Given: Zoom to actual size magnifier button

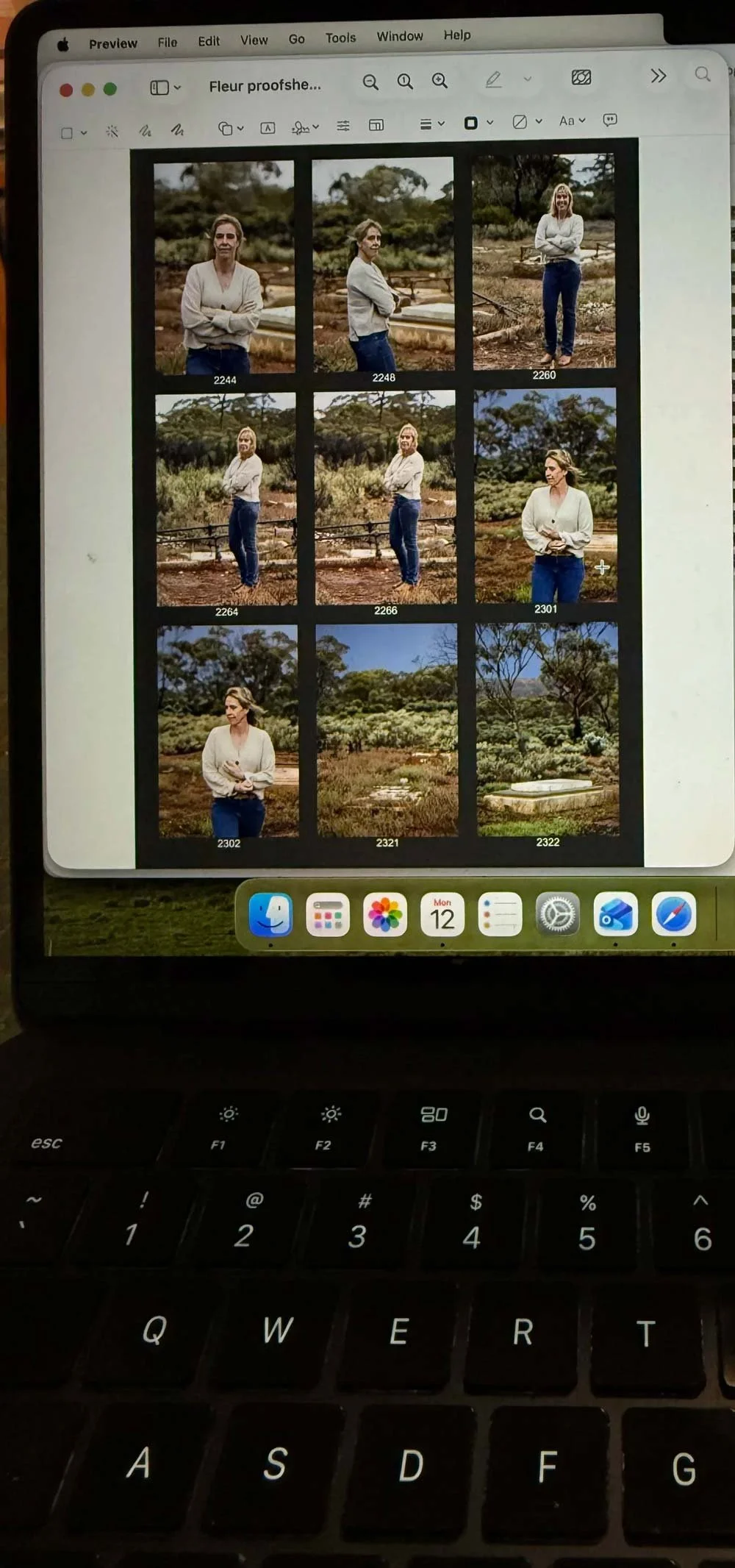Looking at the screenshot, I should 405,81.
